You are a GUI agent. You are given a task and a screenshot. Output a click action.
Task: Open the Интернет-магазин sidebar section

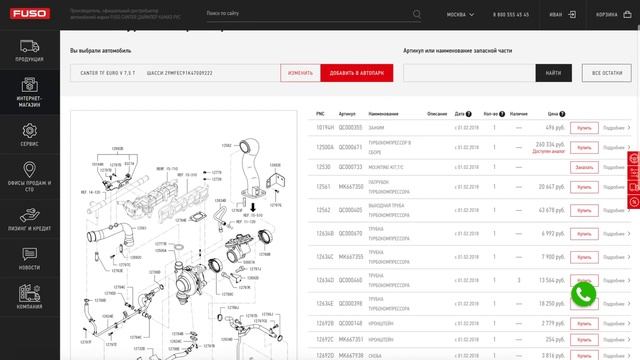click(29, 92)
